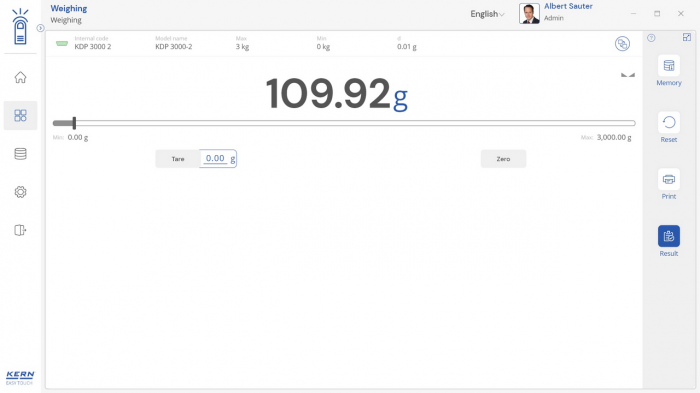Viewport: 700px width, 393px height.
Task: Open Albert Sauter user profile
Action: pos(556,13)
